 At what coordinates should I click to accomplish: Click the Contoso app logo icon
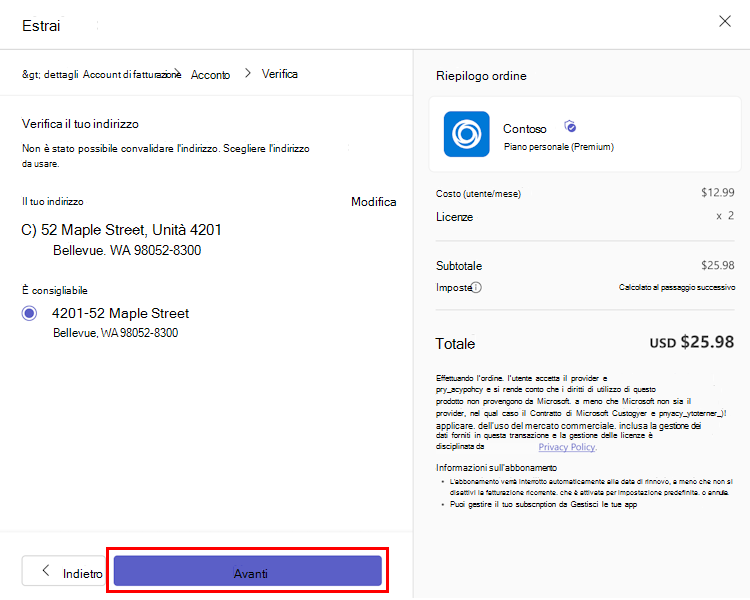pyautogui.click(x=466, y=134)
